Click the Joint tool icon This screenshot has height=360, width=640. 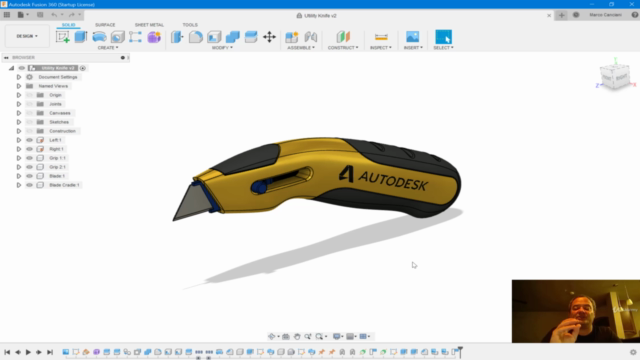click(311, 37)
